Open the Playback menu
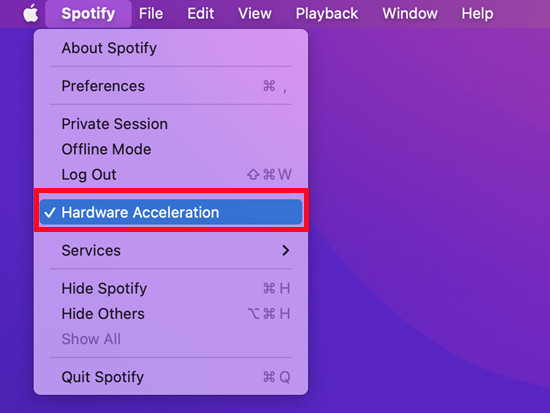 pos(327,14)
